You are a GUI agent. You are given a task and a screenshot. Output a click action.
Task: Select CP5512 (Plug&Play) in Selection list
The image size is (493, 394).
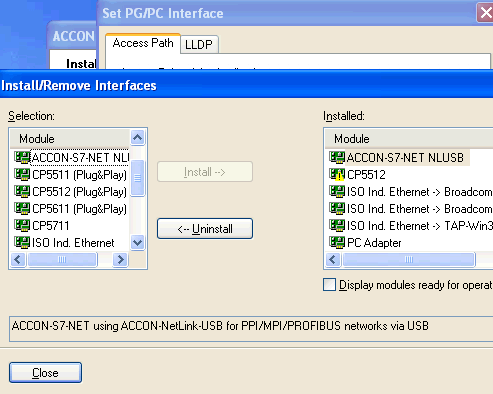pos(80,192)
